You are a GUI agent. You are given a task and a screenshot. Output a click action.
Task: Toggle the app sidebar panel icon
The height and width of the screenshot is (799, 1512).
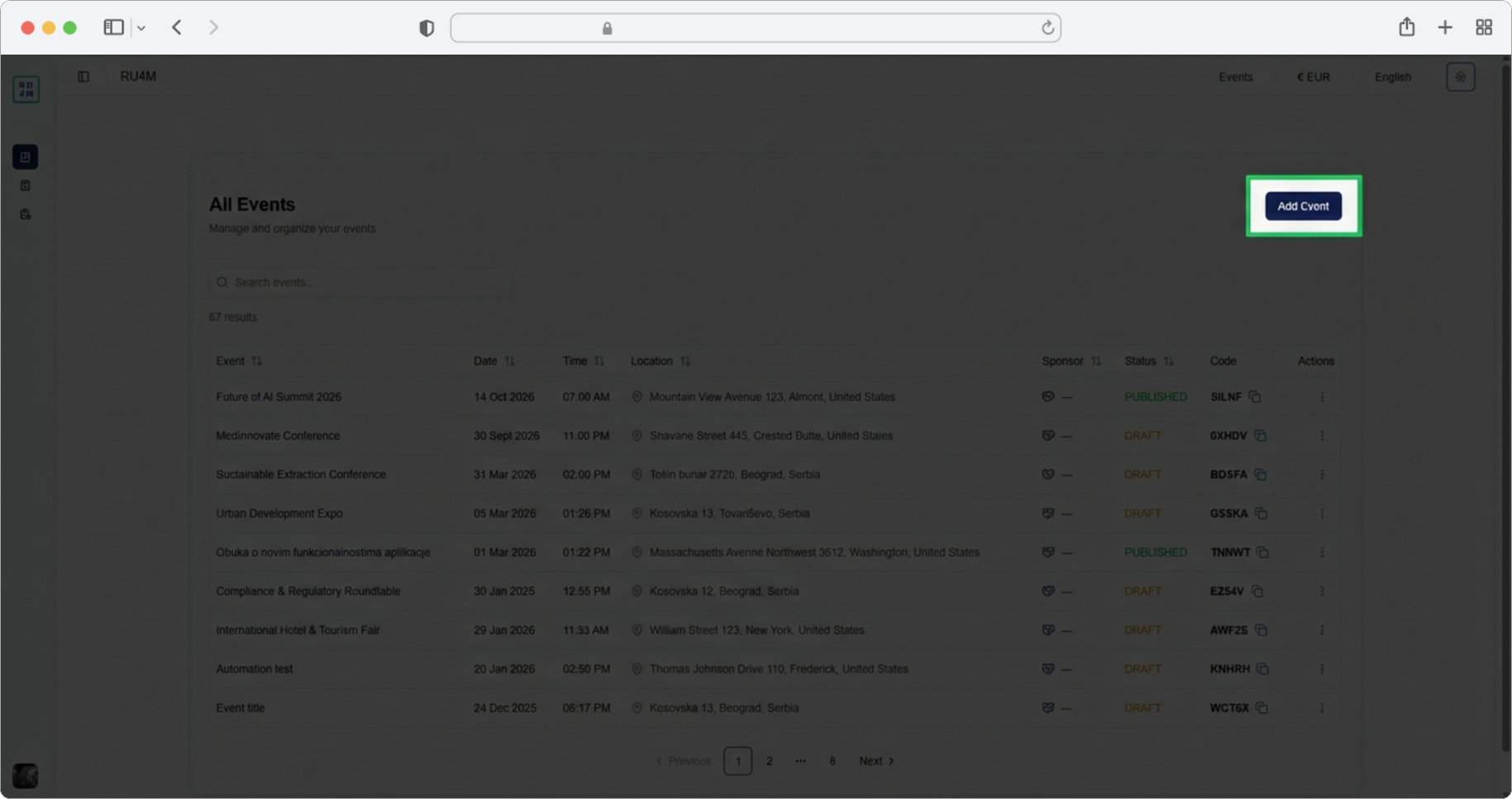[x=83, y=77]
